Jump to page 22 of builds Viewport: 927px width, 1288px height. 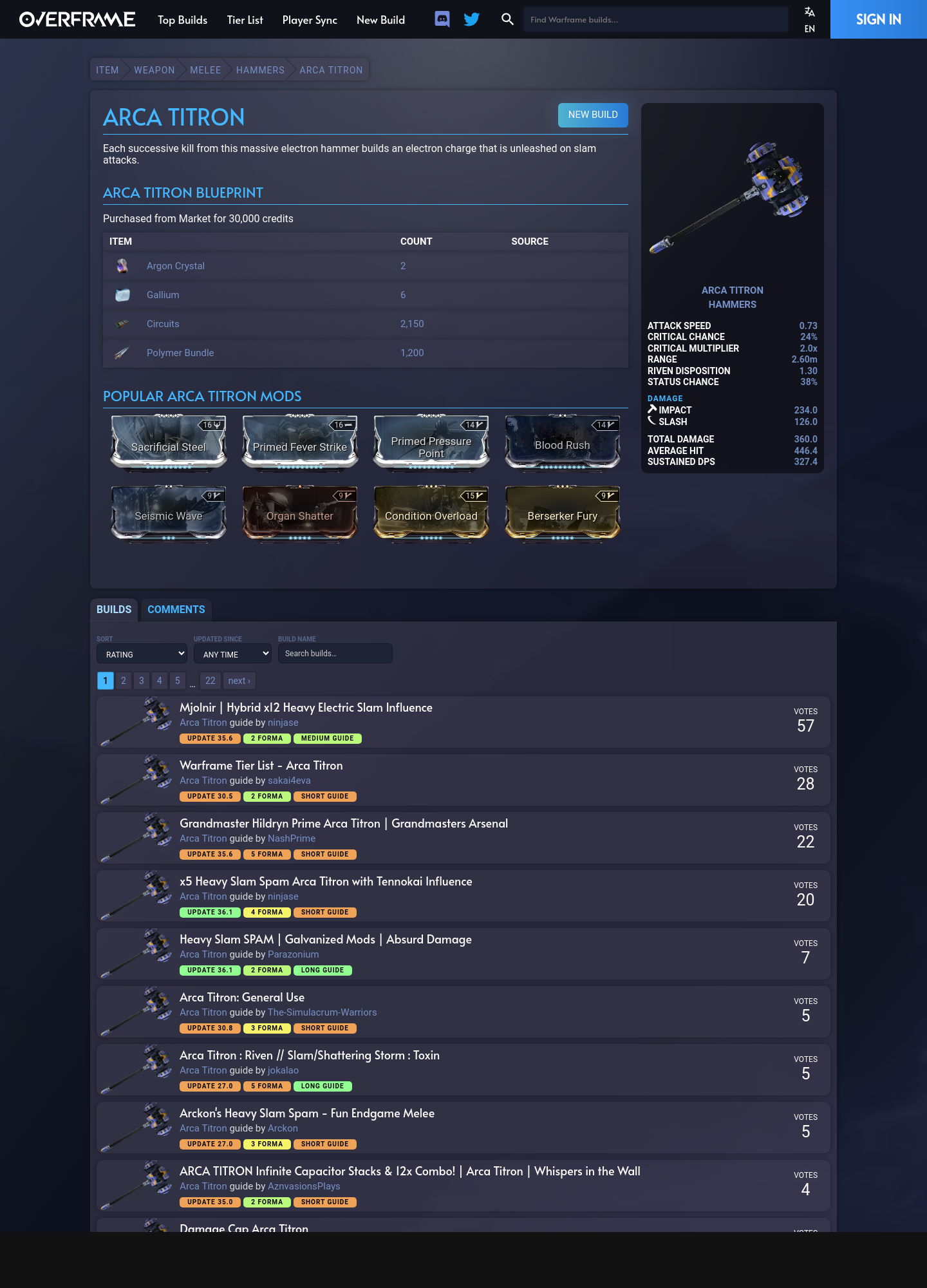pos(211,681)
